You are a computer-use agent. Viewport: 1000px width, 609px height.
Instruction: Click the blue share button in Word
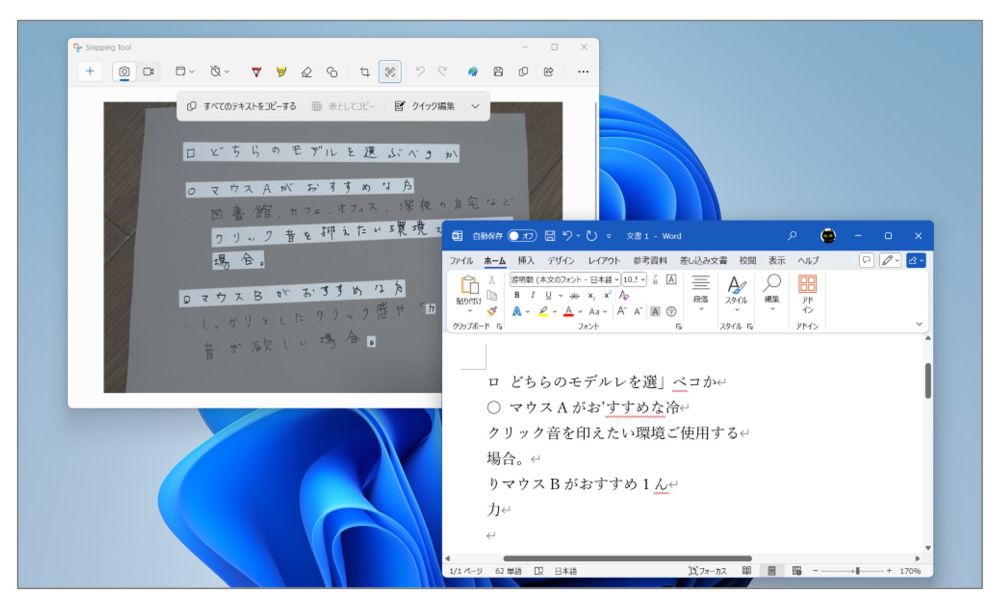(916, 260)
